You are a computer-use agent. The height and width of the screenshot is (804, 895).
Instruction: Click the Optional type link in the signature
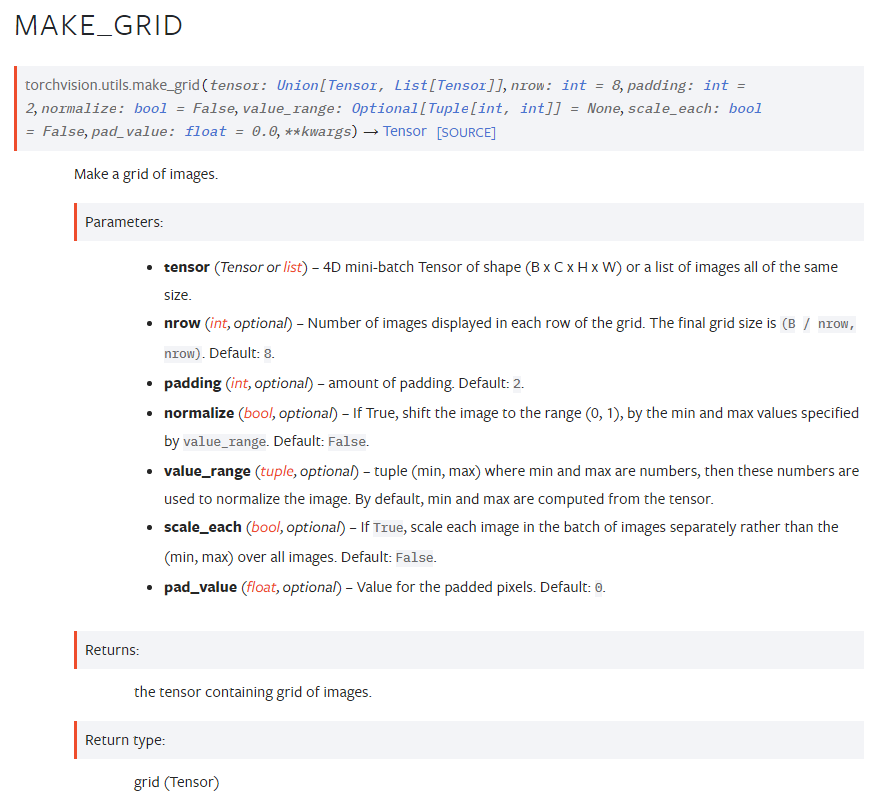[385, 108]
